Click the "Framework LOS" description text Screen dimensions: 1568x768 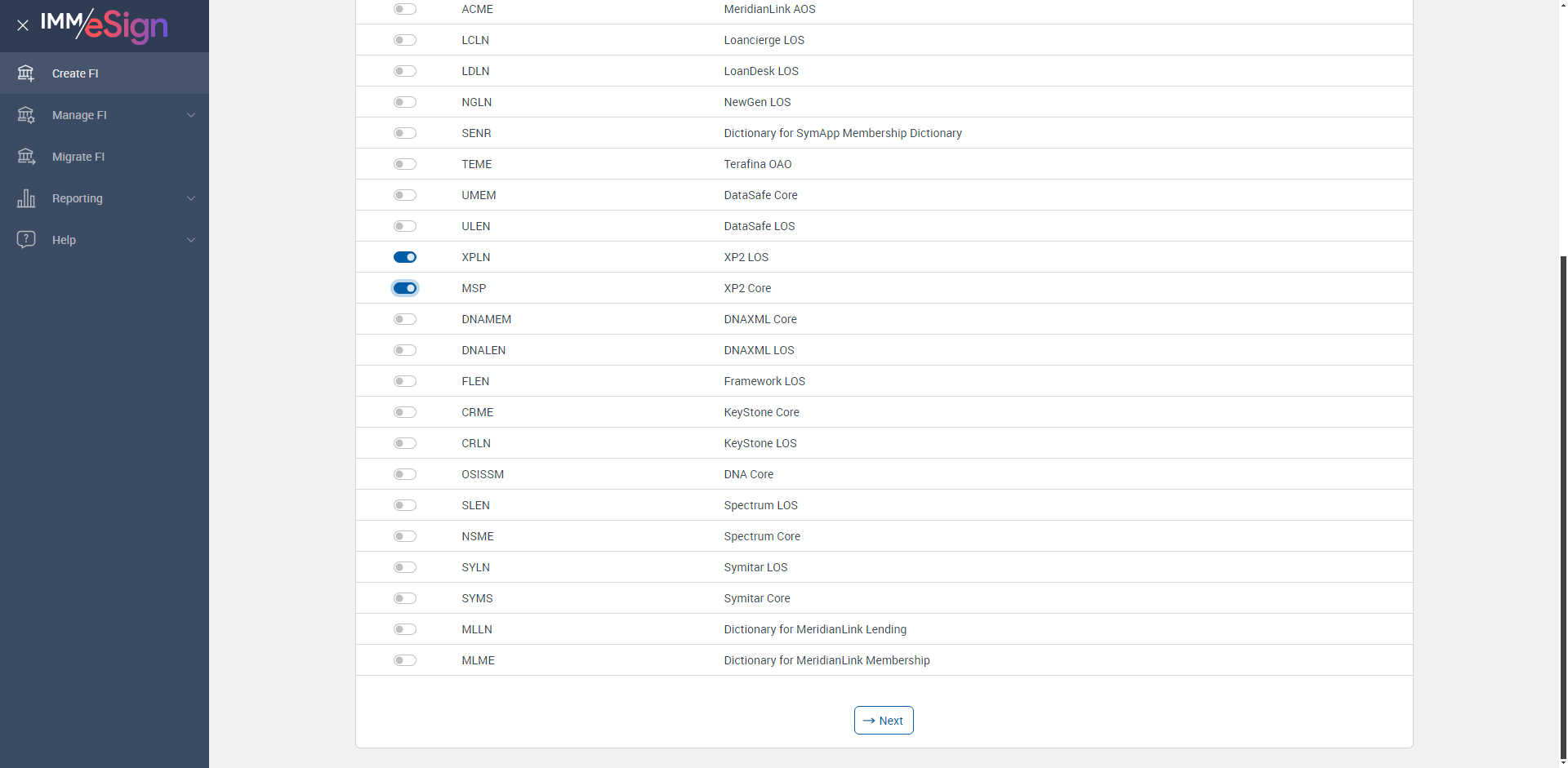coord(764,381)
